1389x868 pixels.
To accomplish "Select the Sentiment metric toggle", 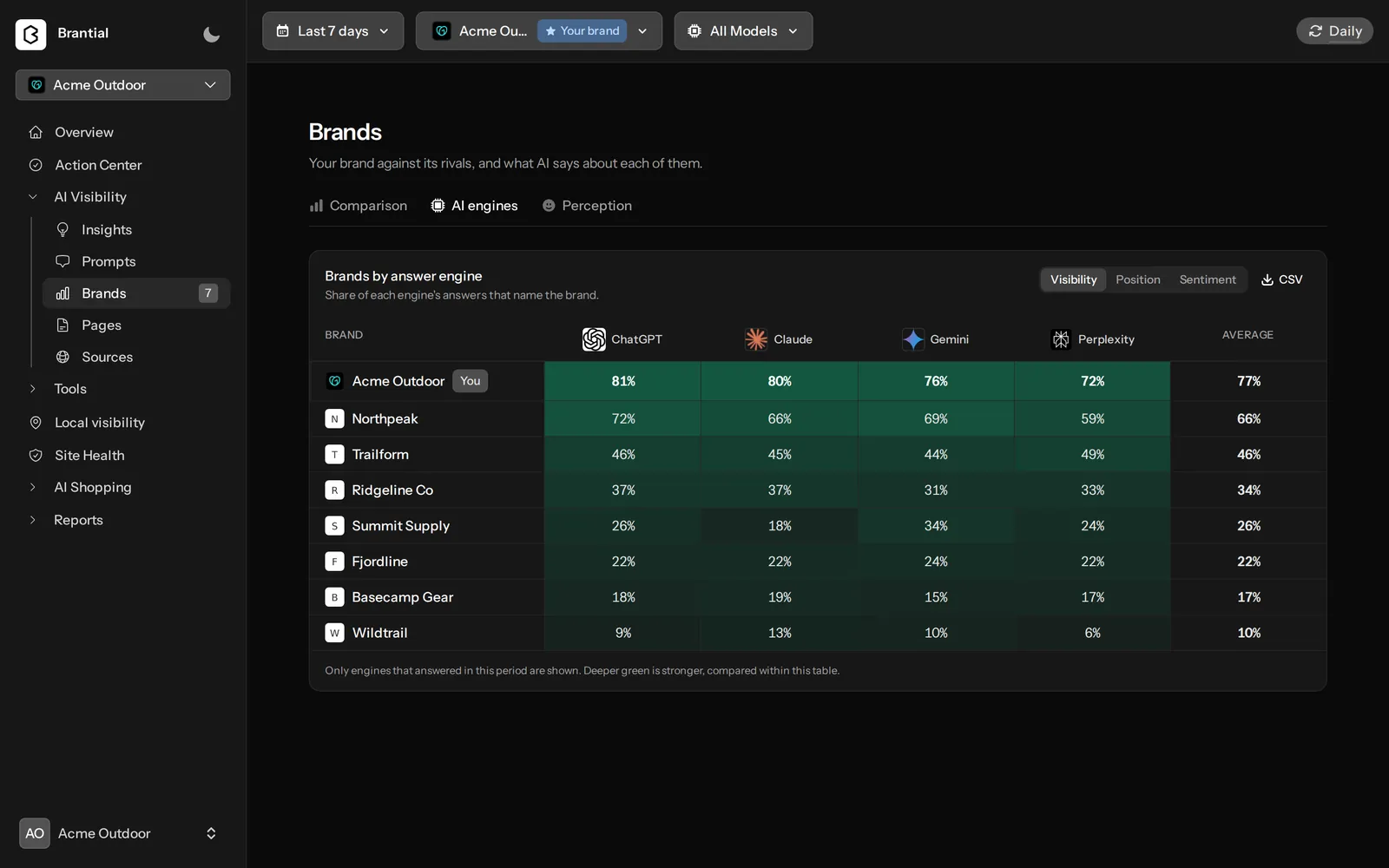I will pos(1208,279).
